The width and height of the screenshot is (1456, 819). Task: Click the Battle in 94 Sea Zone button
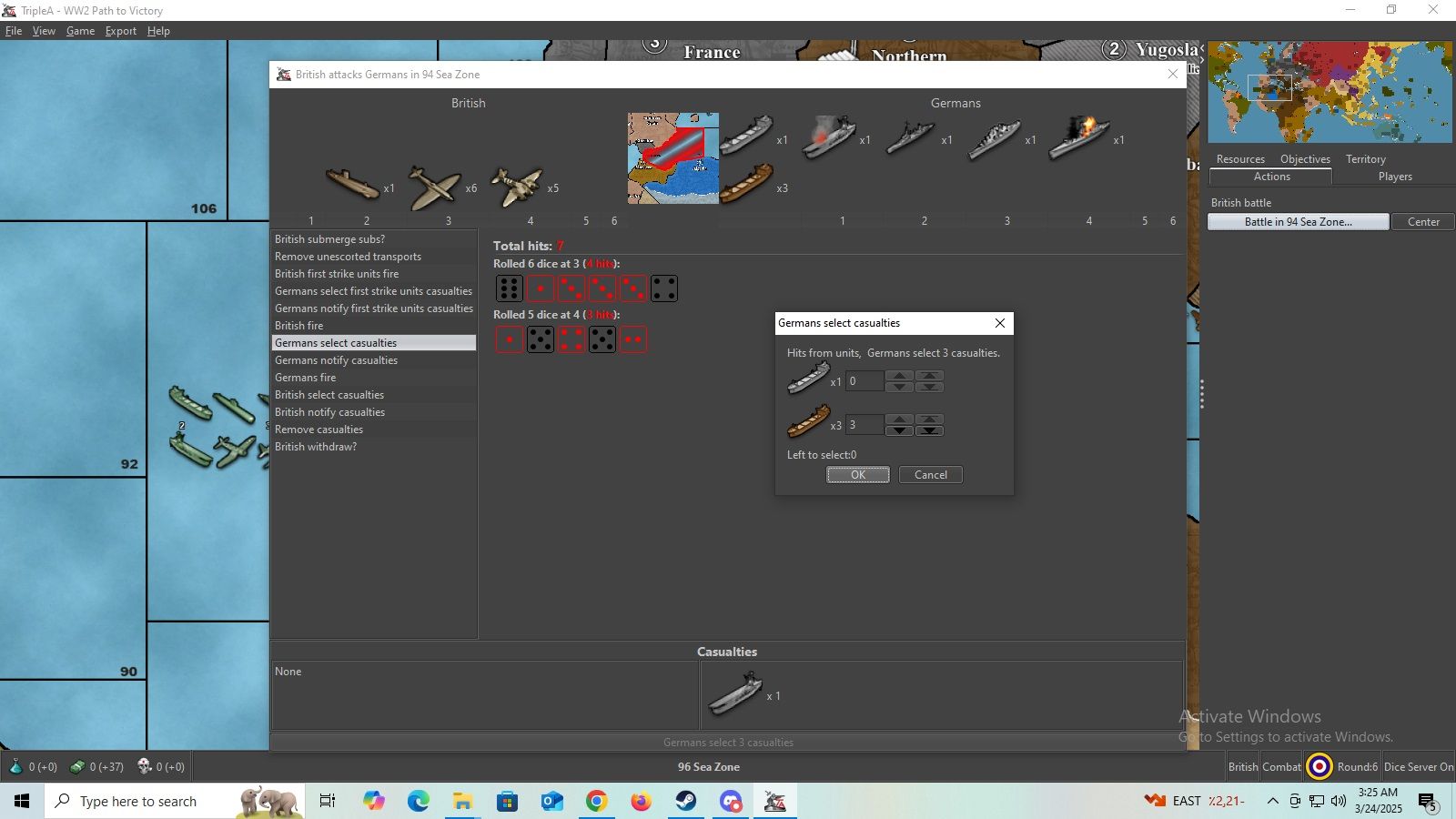click(x=1298, y=222)
